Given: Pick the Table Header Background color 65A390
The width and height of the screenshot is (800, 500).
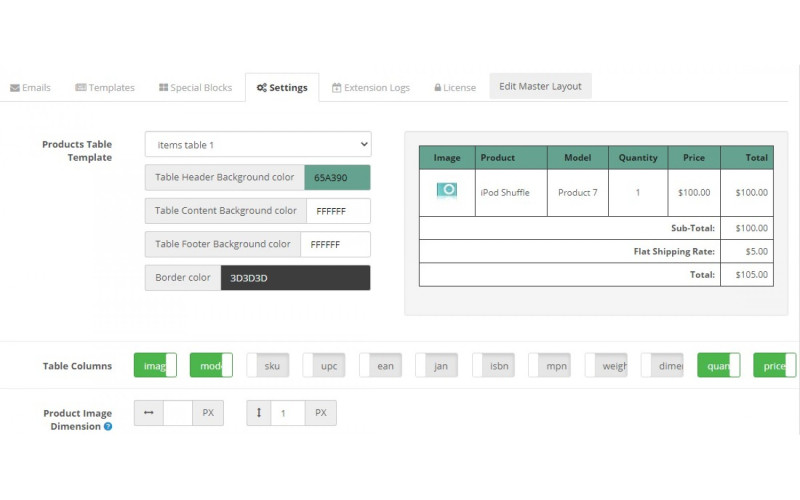Looking at the screenshot, I should (337, 178).
